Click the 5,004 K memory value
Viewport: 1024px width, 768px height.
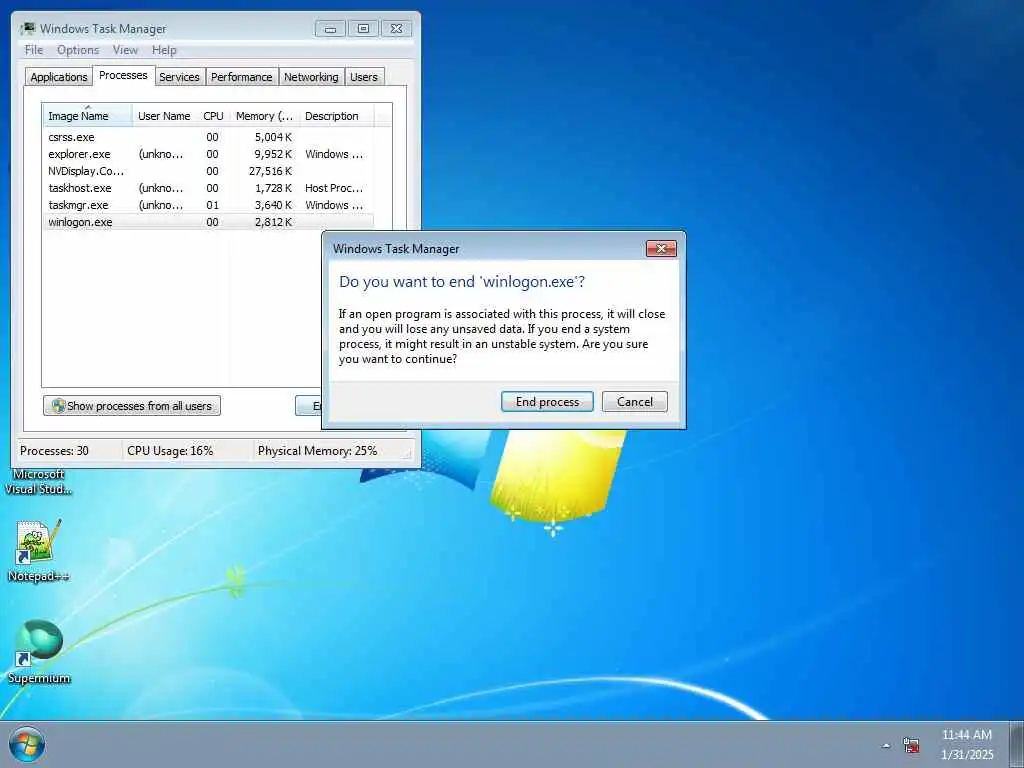point(273,137)
